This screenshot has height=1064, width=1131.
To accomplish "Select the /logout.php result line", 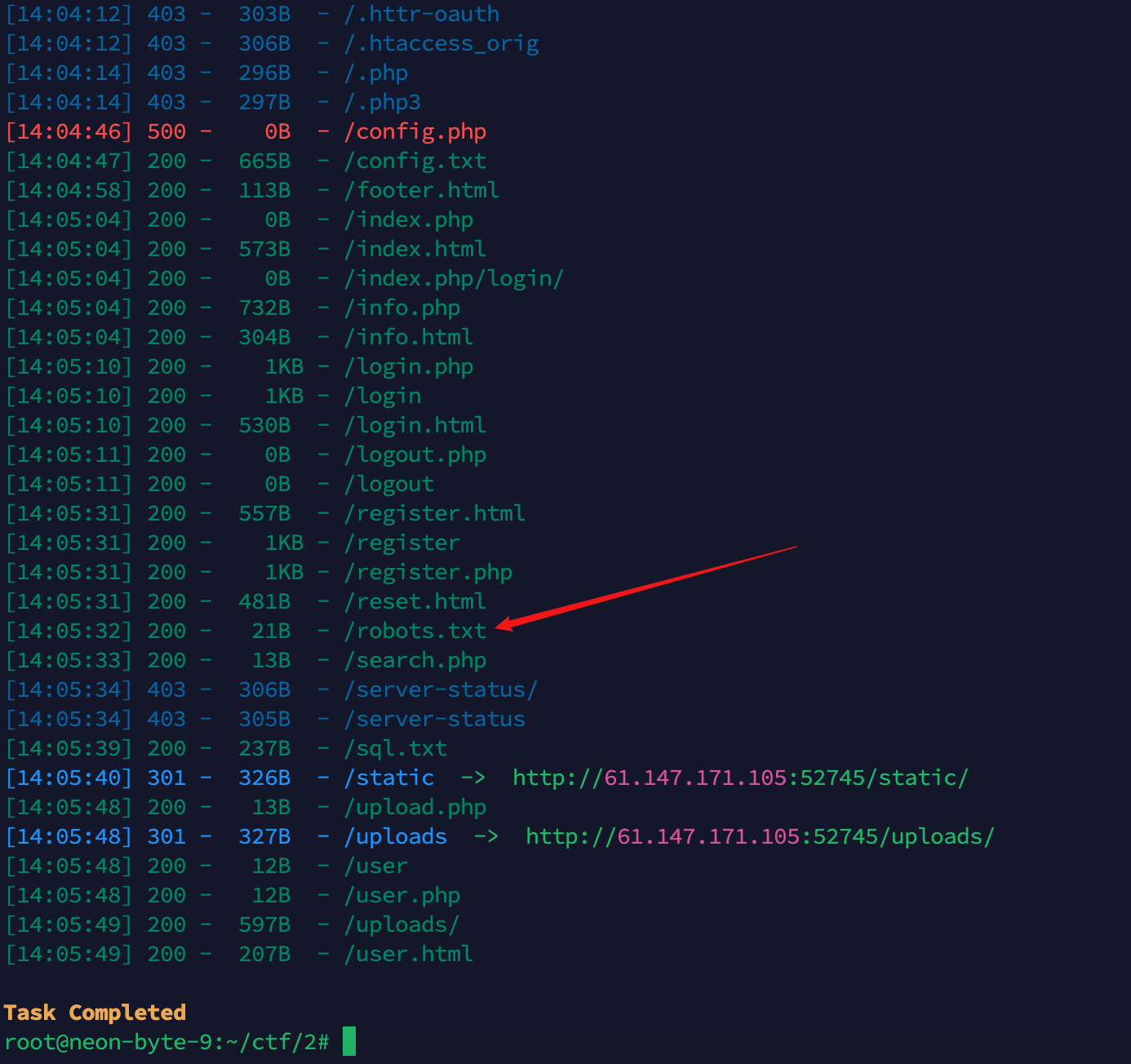I will pos(415,454).
